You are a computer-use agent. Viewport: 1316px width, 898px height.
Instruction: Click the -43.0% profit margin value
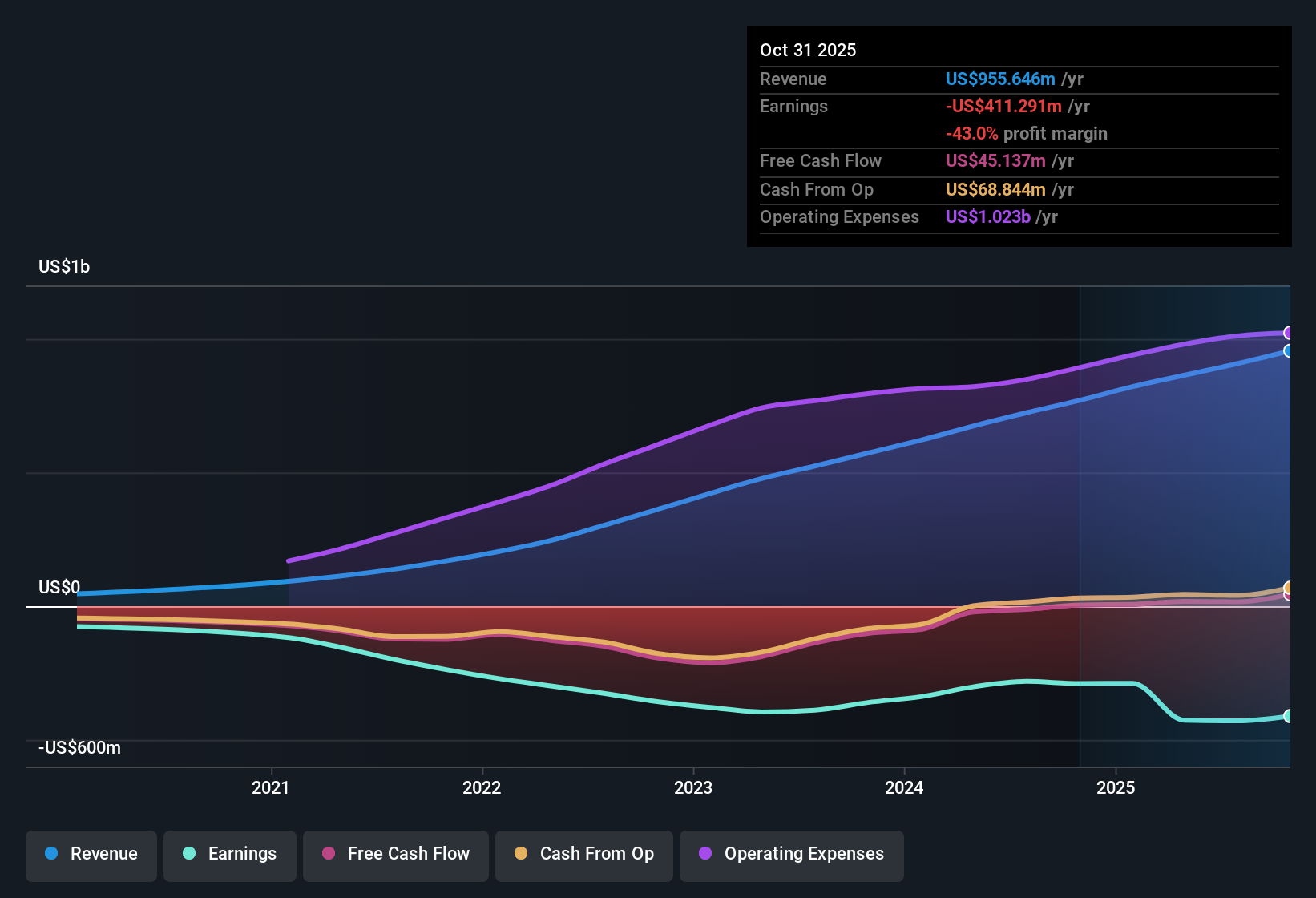tap(972, 134)
